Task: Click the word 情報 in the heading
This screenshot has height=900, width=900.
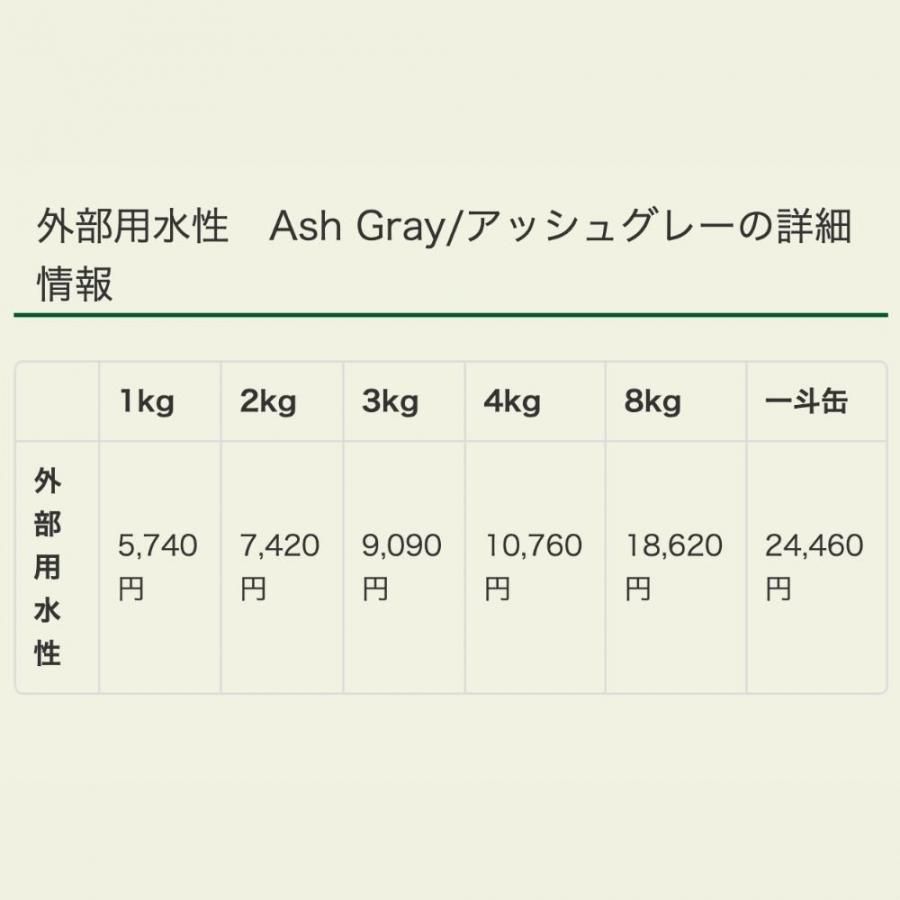Action: point(75,283)
